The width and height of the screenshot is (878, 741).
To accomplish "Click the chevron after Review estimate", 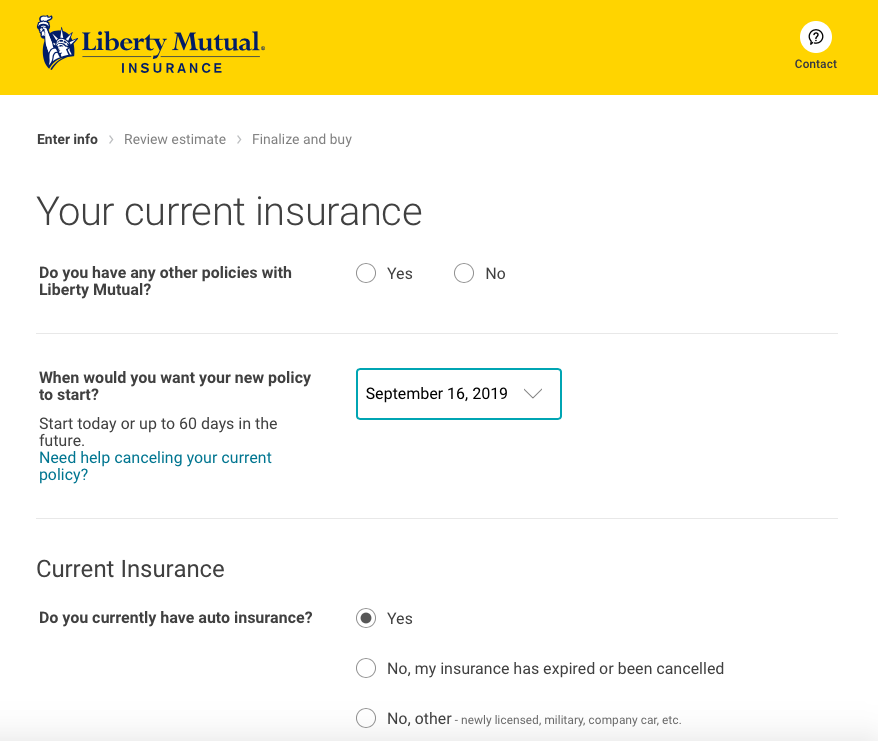I will tap(239, 140).
